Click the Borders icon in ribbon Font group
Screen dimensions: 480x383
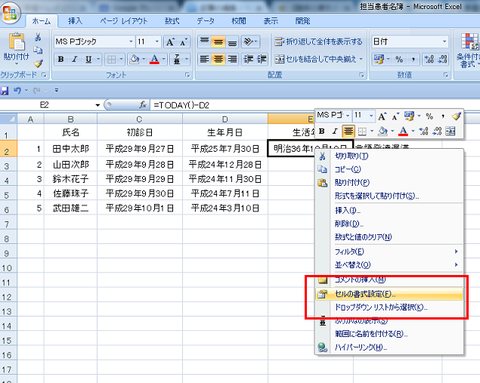[x=112, y=59]
